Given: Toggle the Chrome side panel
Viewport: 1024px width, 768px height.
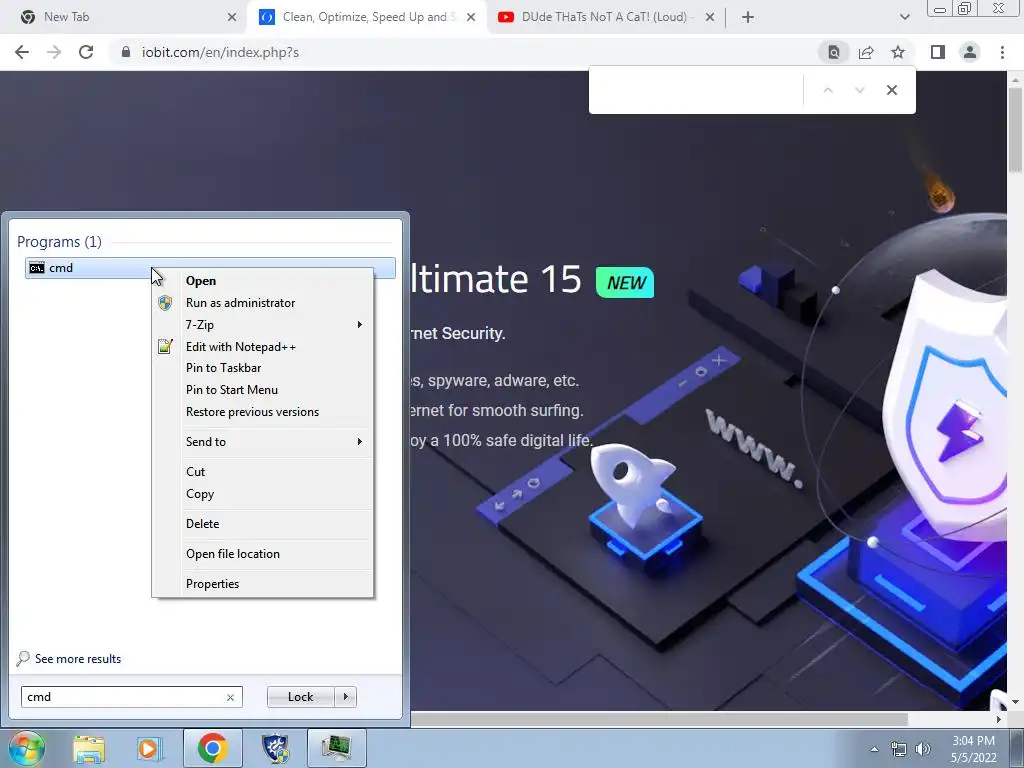Looking at the screenshot, I should (x=938, y=52).
